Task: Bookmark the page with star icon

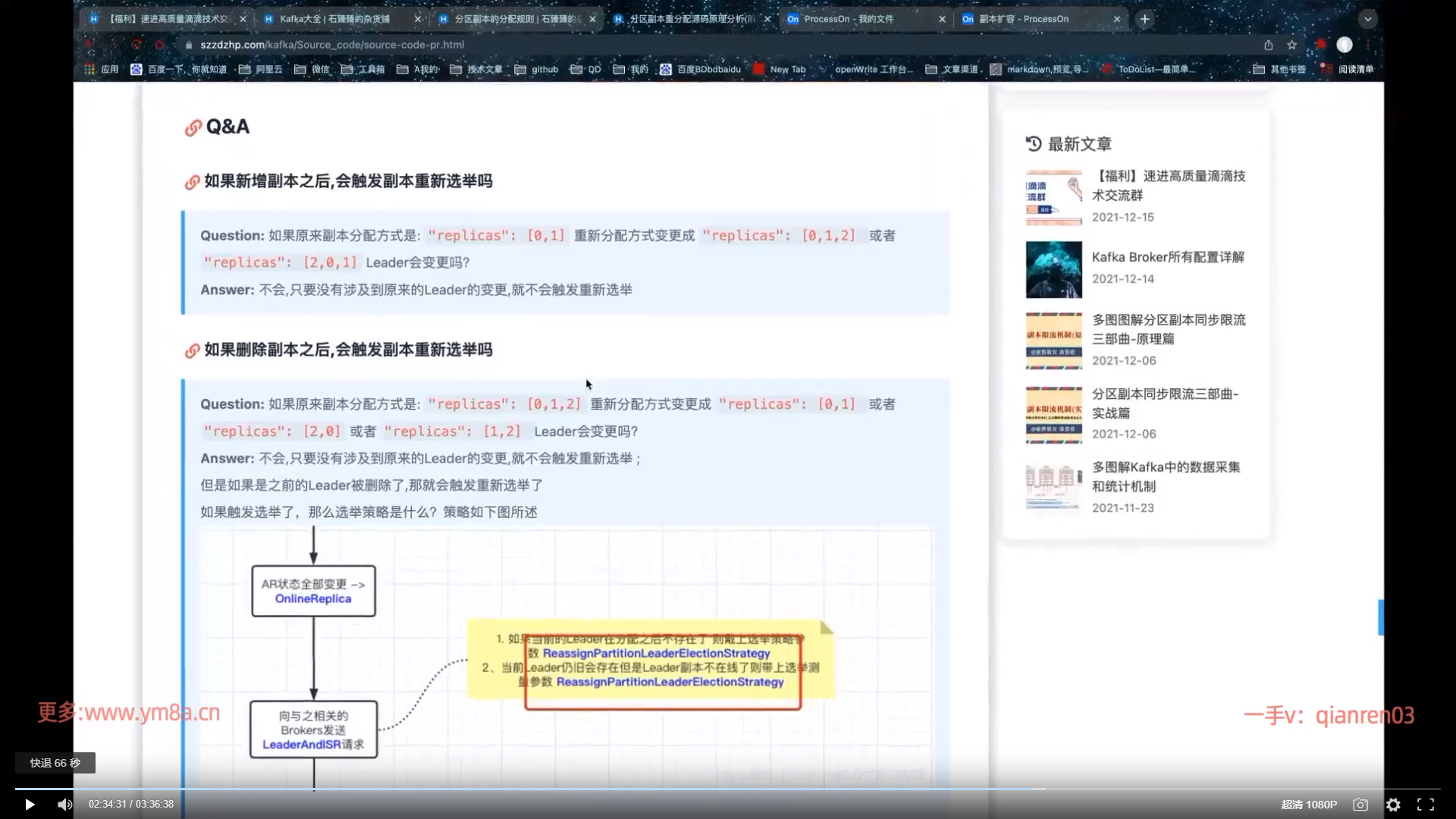Action: (1292, 45)
